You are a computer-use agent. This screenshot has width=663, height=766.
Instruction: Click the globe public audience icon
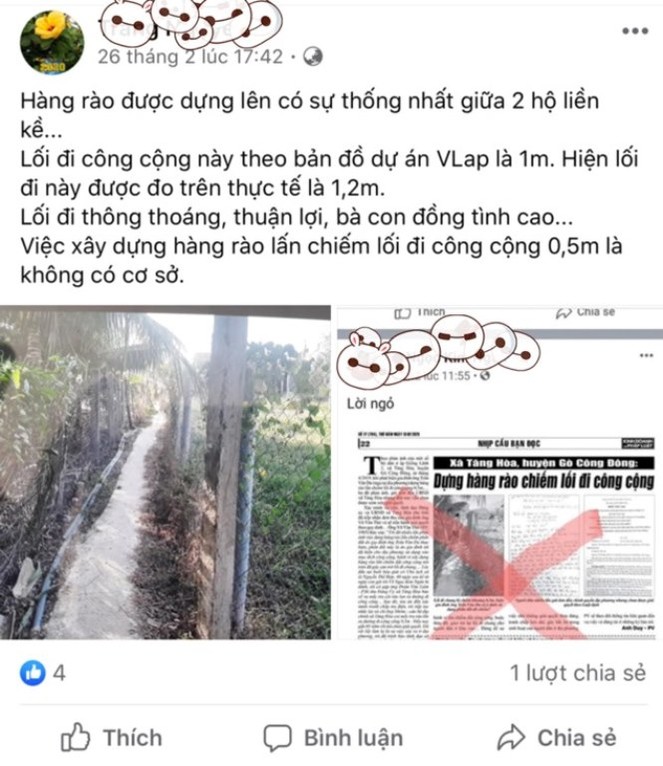click(x=313, y=57)
